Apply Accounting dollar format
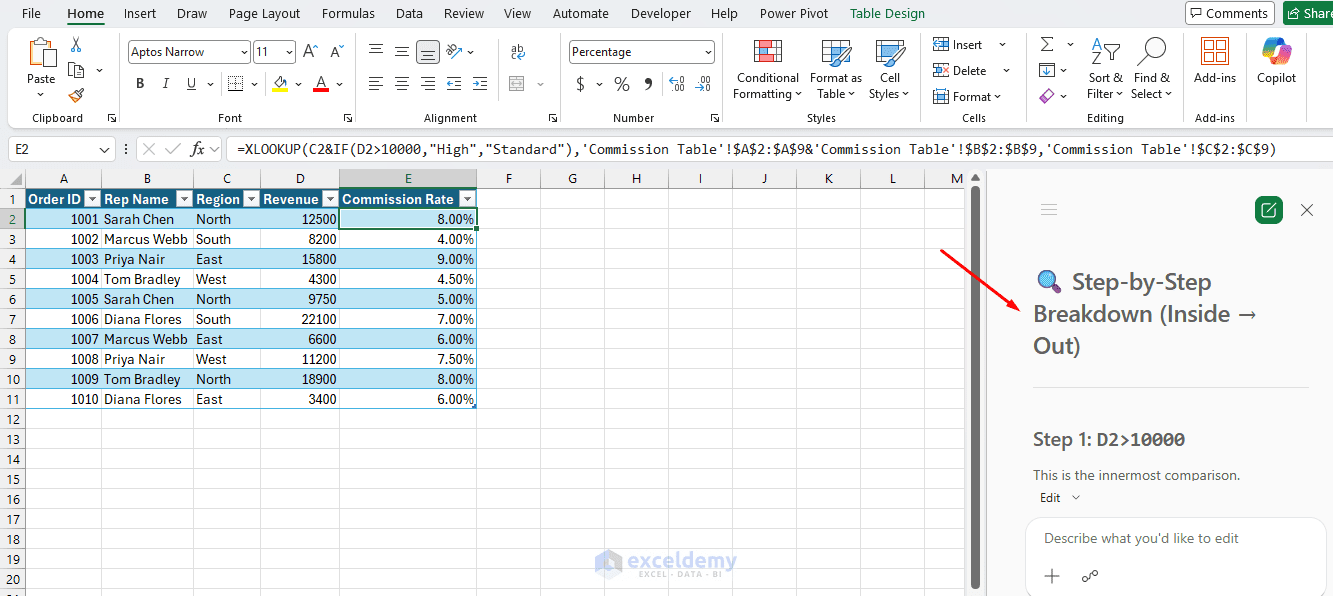Screen dimensions: 1333x596 click(580, 84)
